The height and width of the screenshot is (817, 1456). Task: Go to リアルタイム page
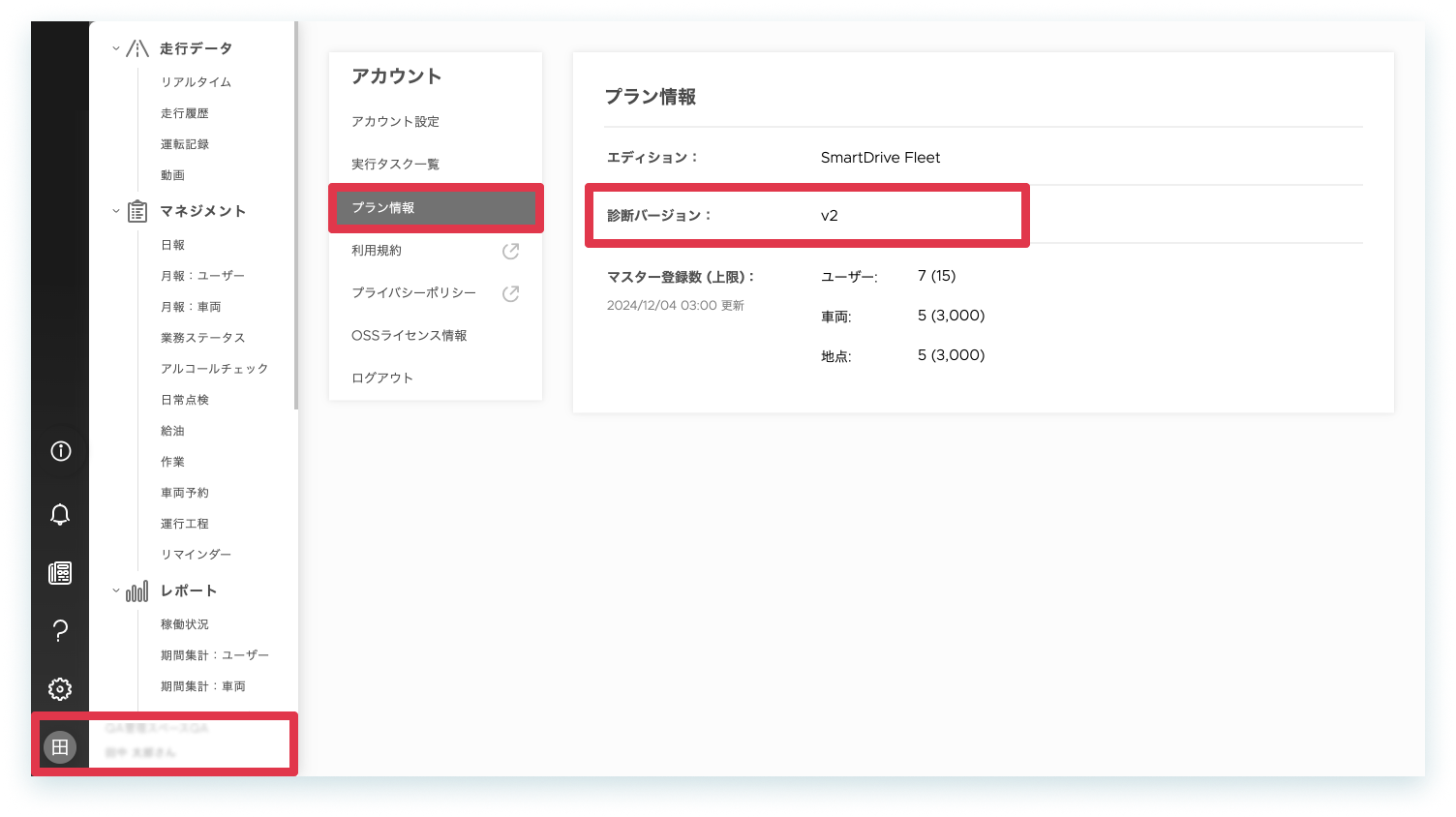click(197, 82)
